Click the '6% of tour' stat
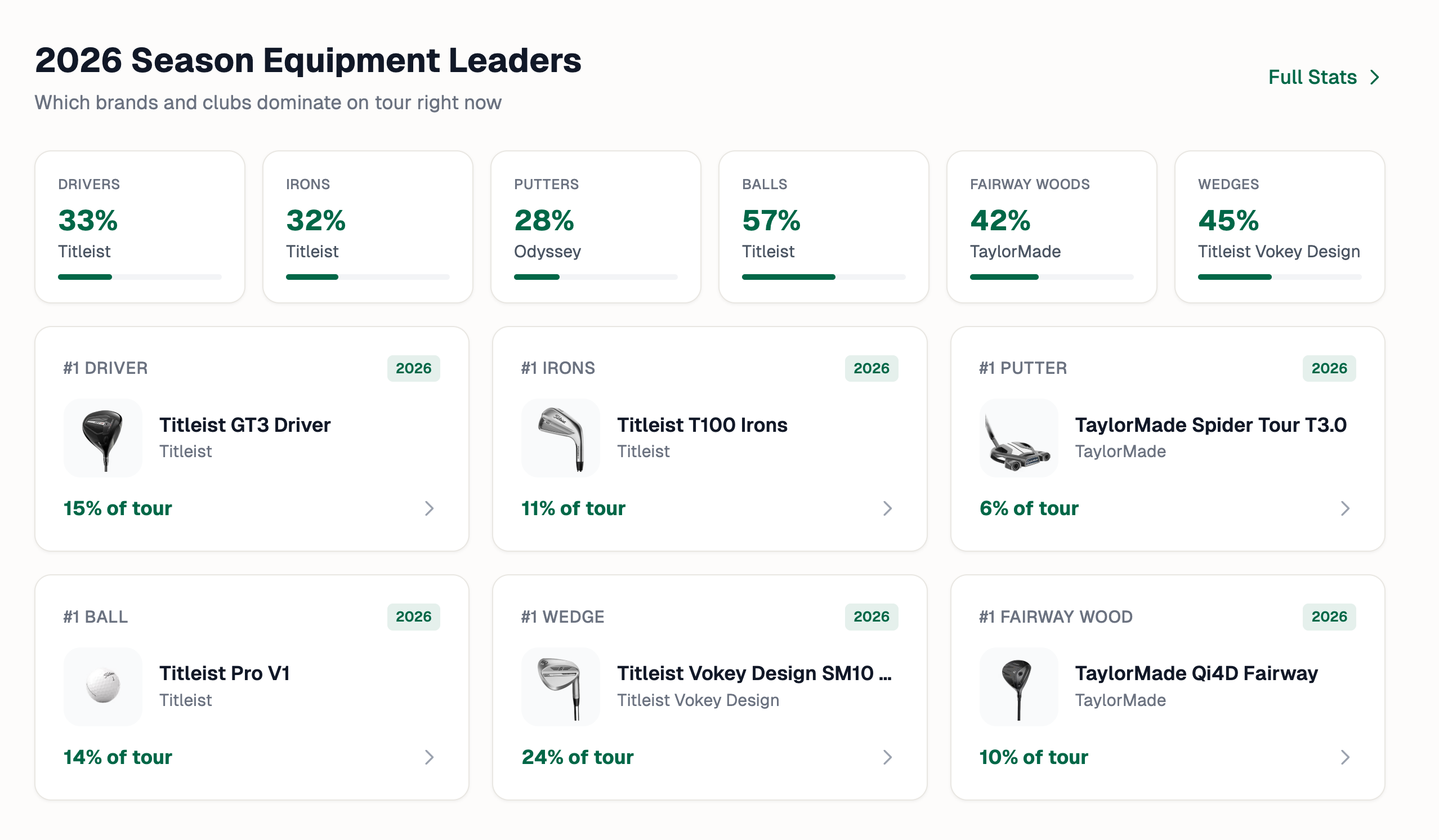 1029,508
